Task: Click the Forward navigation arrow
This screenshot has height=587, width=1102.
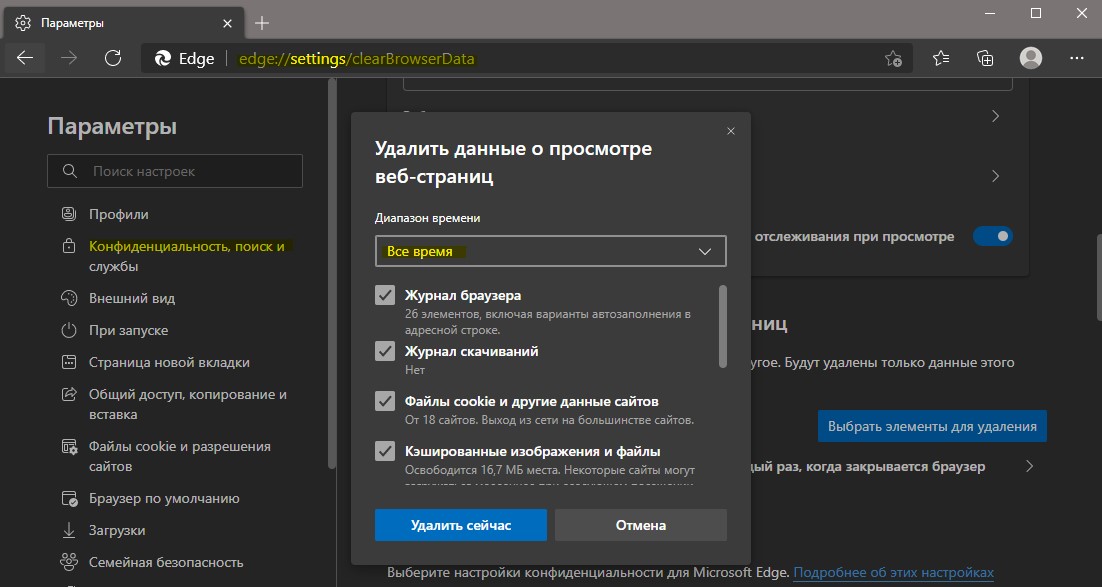Action: click(x=69, y=58)
